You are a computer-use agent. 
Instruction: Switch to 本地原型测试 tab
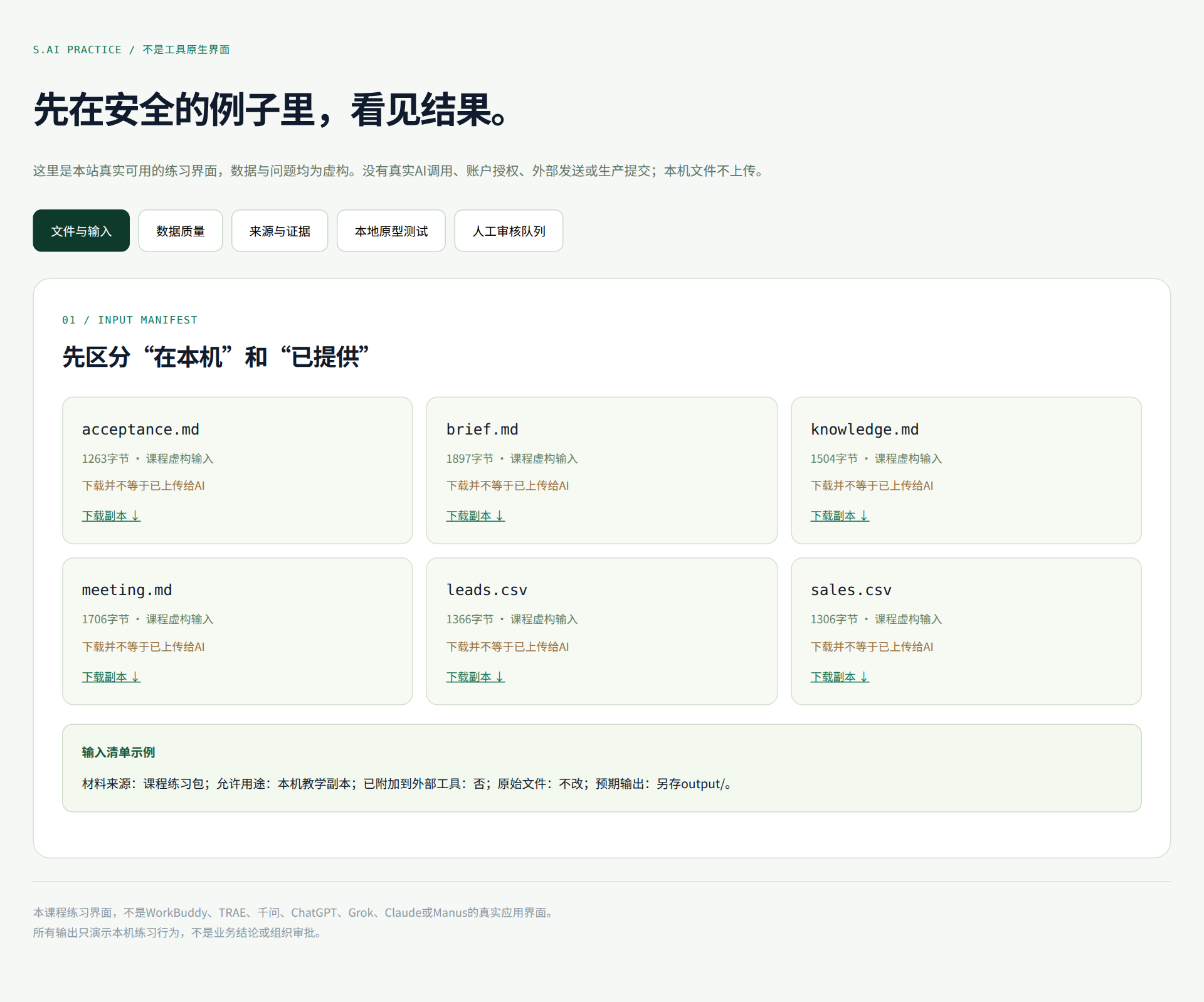click(391, 231)
